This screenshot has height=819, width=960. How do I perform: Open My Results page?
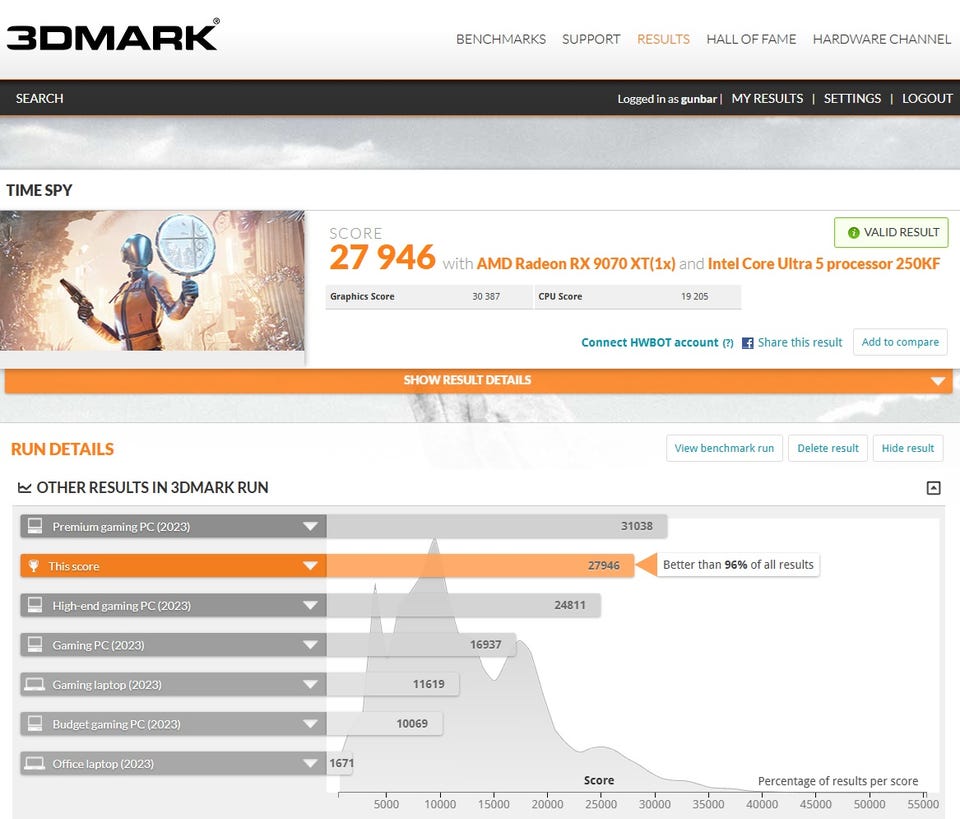tap(767, 99)
